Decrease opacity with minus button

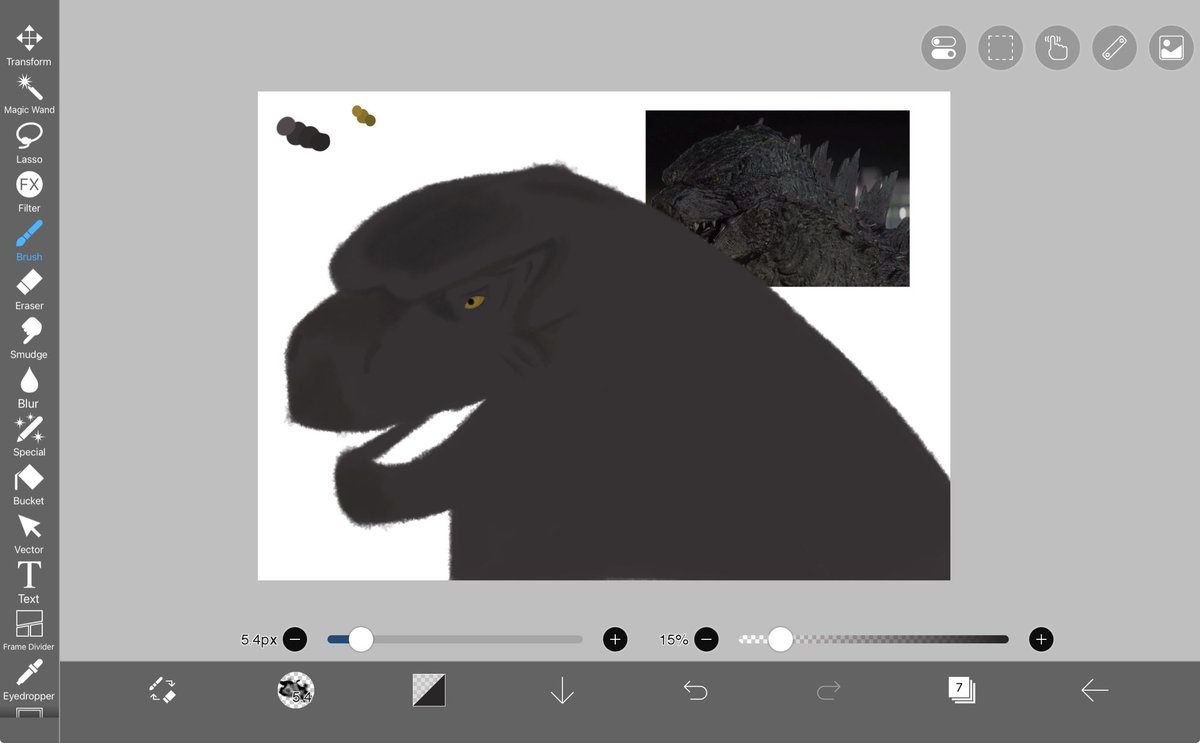pos(706,639)
